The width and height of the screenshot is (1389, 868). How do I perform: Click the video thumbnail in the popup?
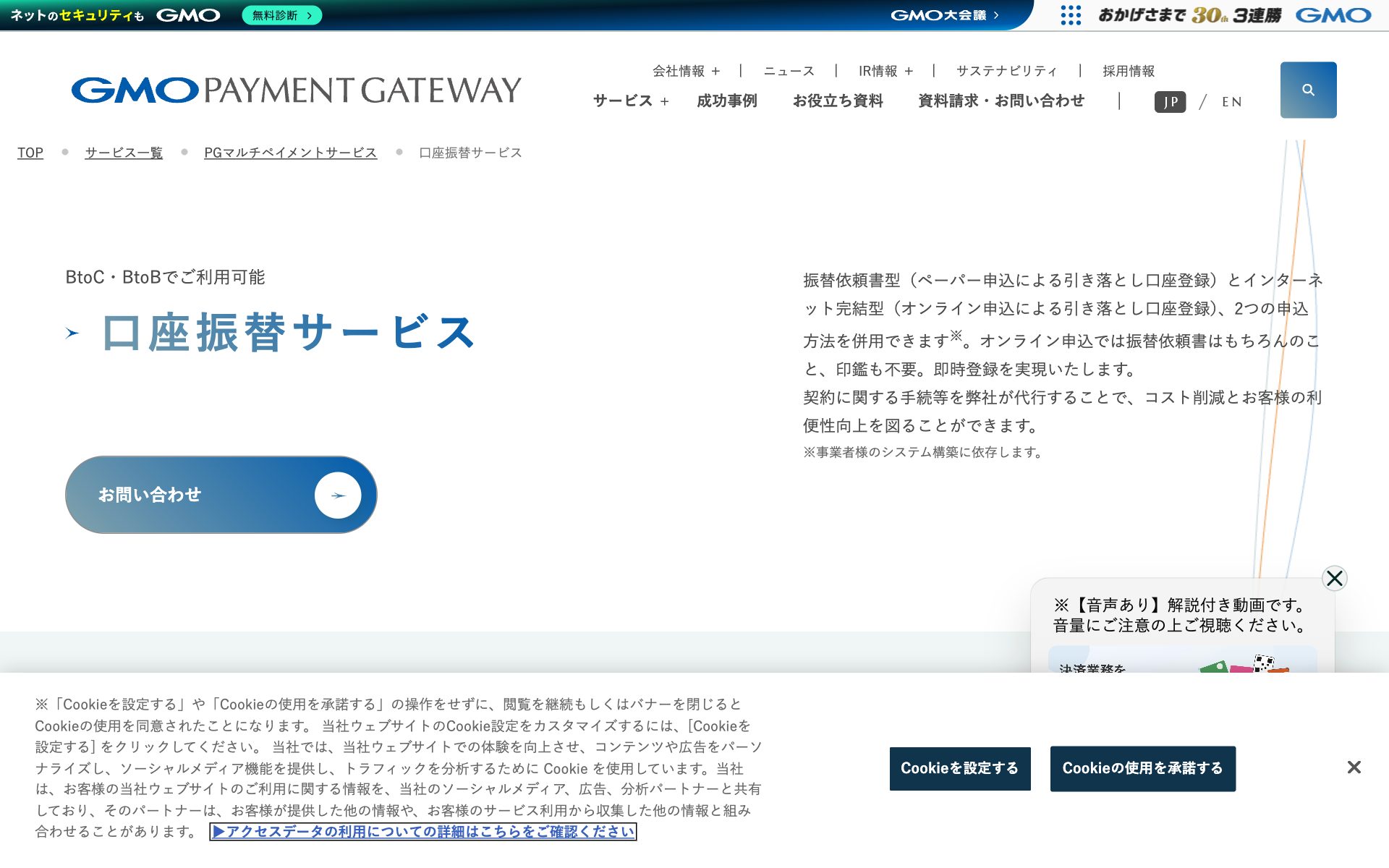[1182, 659]
